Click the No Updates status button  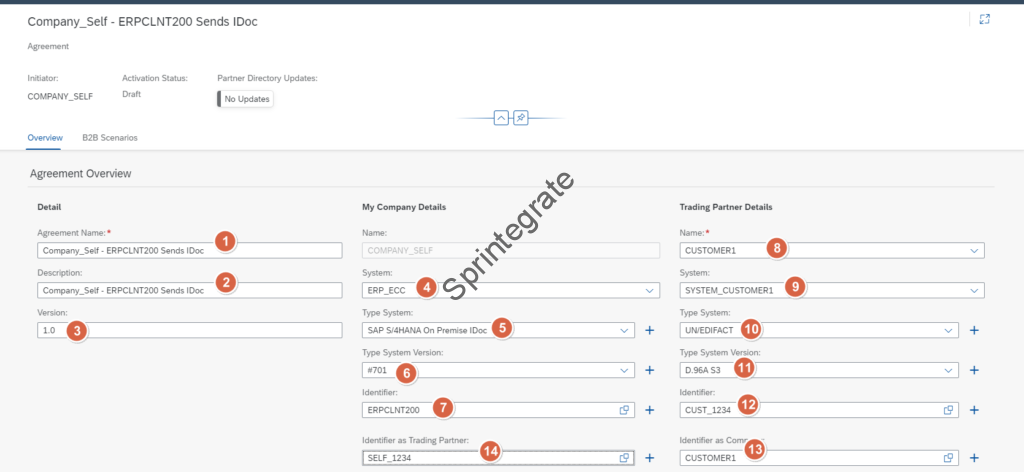click(246, 99)
